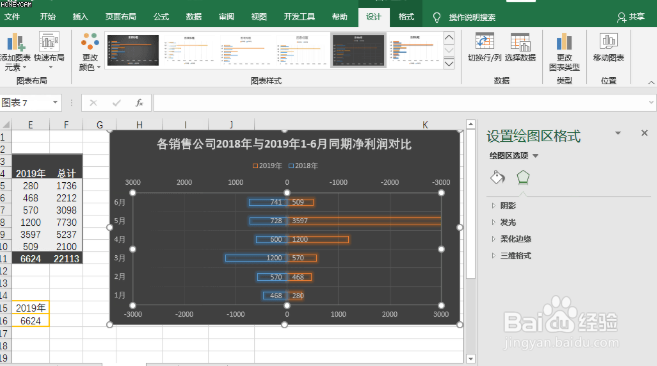Expand the formula bar
657x366 pixels.
pyautogui.click(x=651, y=102)
